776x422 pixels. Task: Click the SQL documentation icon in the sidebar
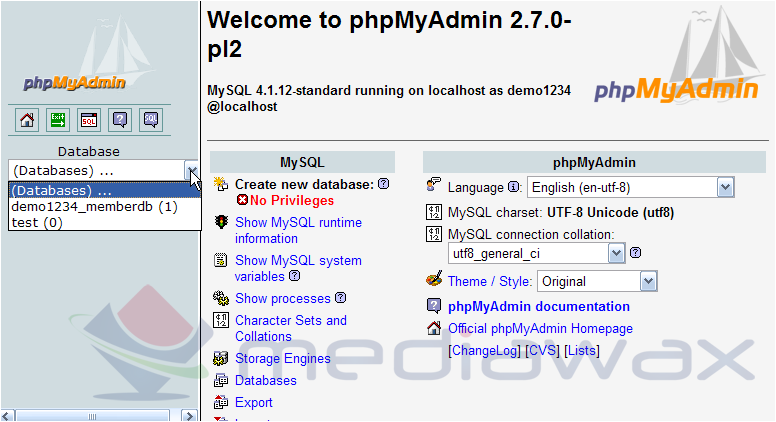(x=151, y=120)
